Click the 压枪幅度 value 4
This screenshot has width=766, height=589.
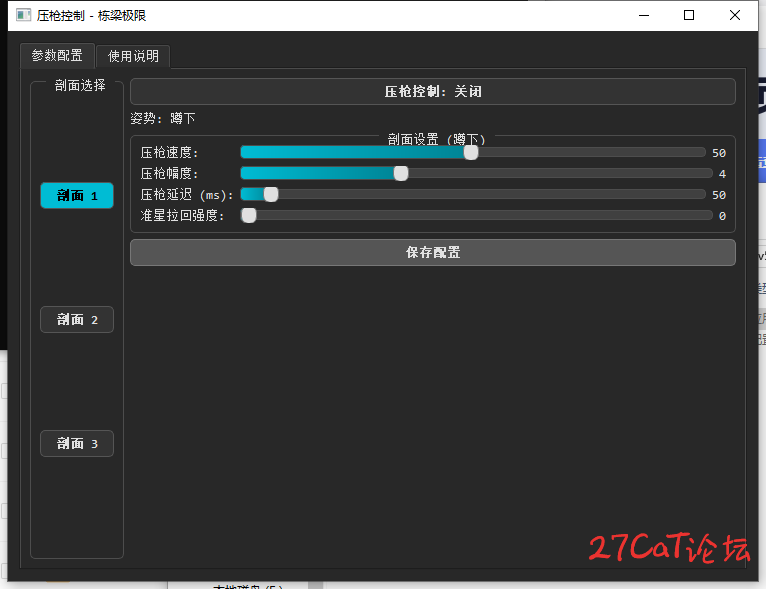click(722, 174)
